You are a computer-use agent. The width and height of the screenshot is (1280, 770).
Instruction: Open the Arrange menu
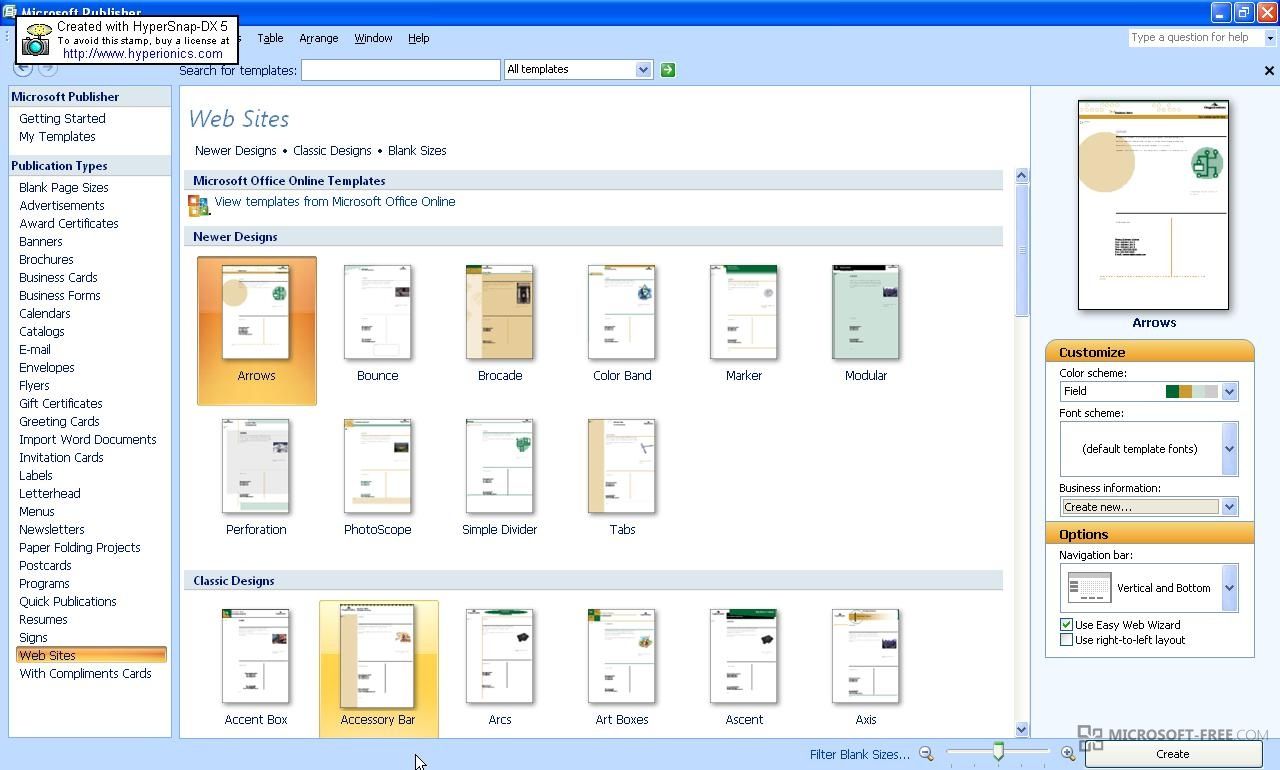click(319, 38)
